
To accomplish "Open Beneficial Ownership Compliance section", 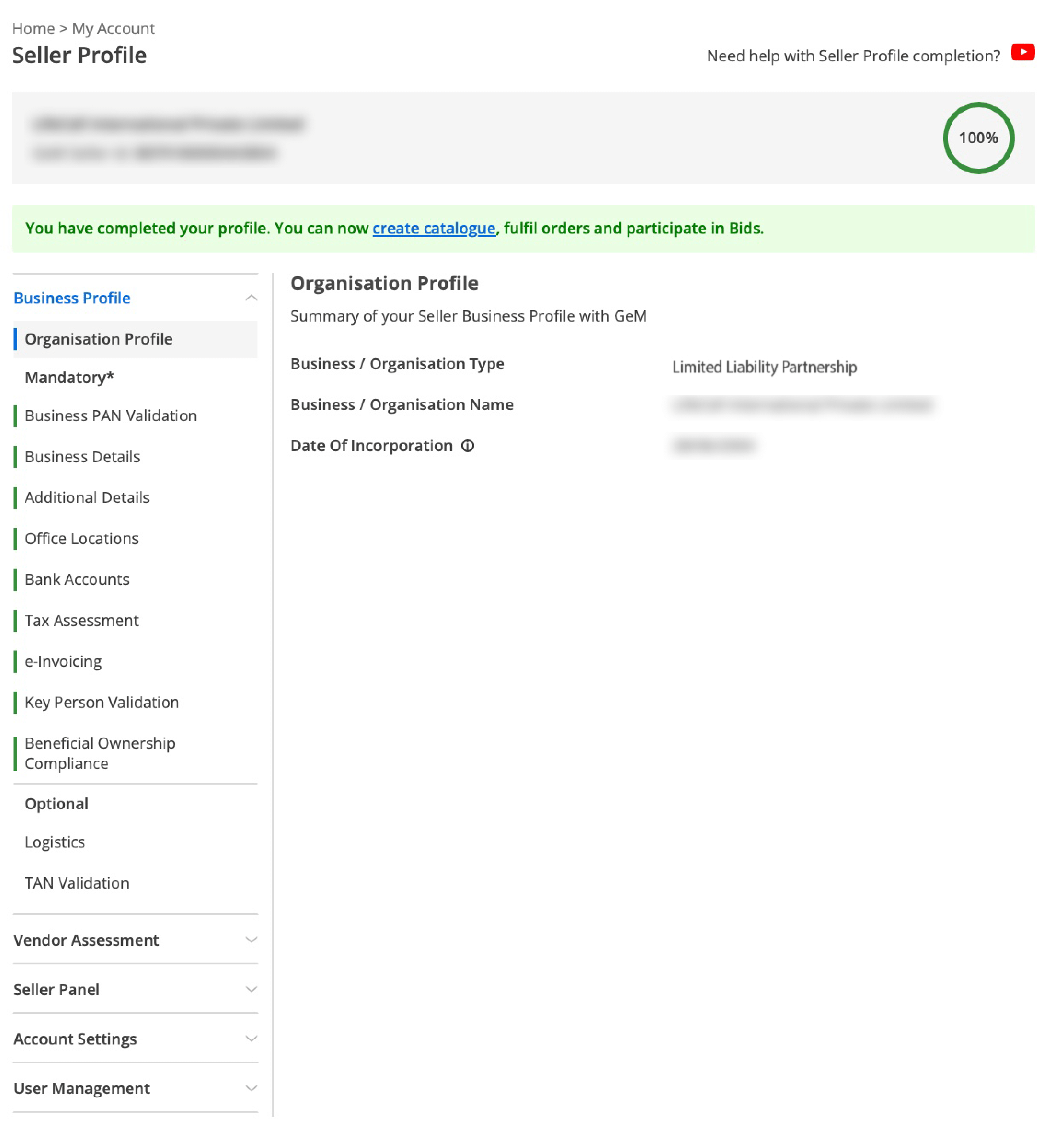I will [x=100, y=753].
